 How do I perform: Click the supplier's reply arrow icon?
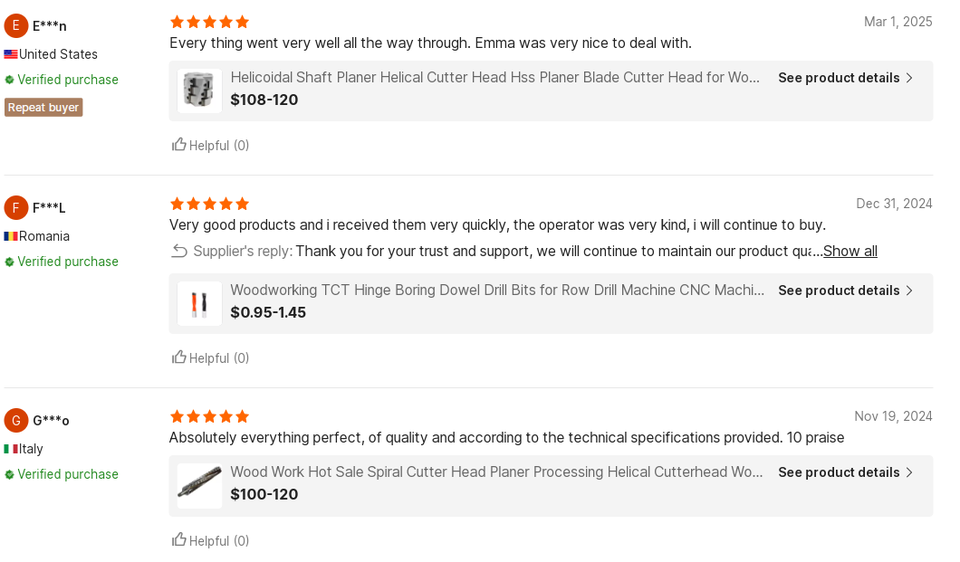tap(179, 251)
